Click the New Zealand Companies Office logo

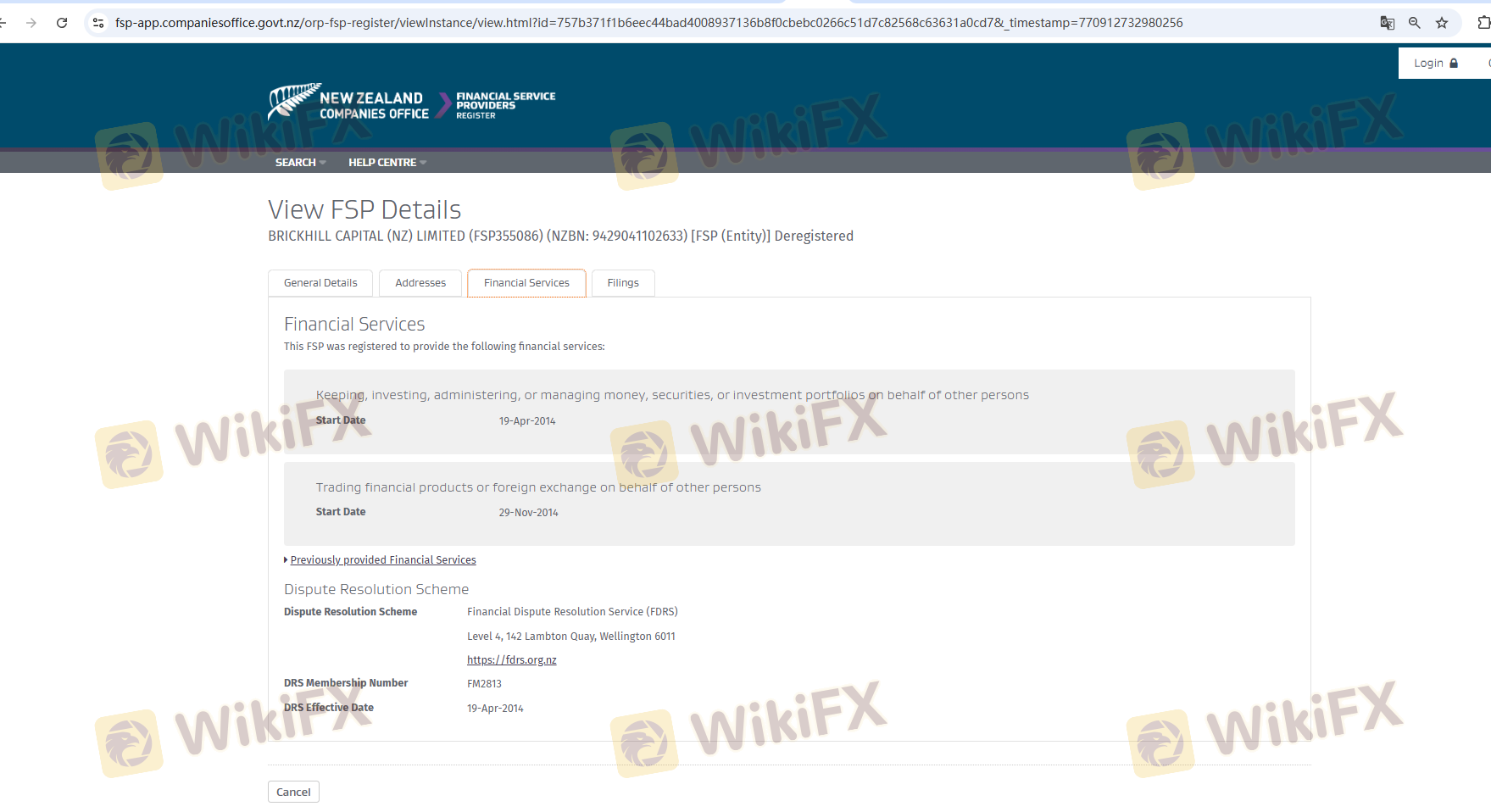[348, 104]
